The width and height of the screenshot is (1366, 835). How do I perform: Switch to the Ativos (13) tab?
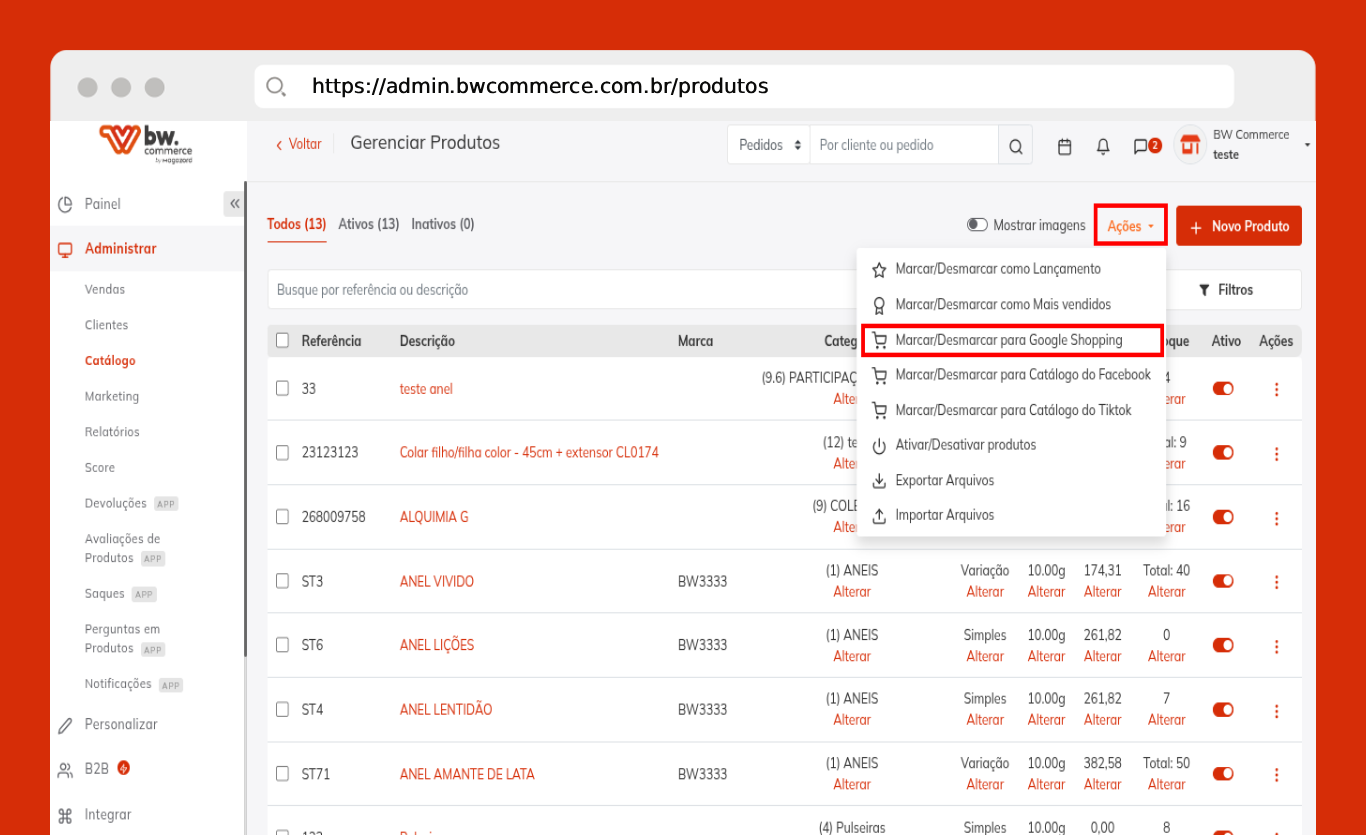369,224
